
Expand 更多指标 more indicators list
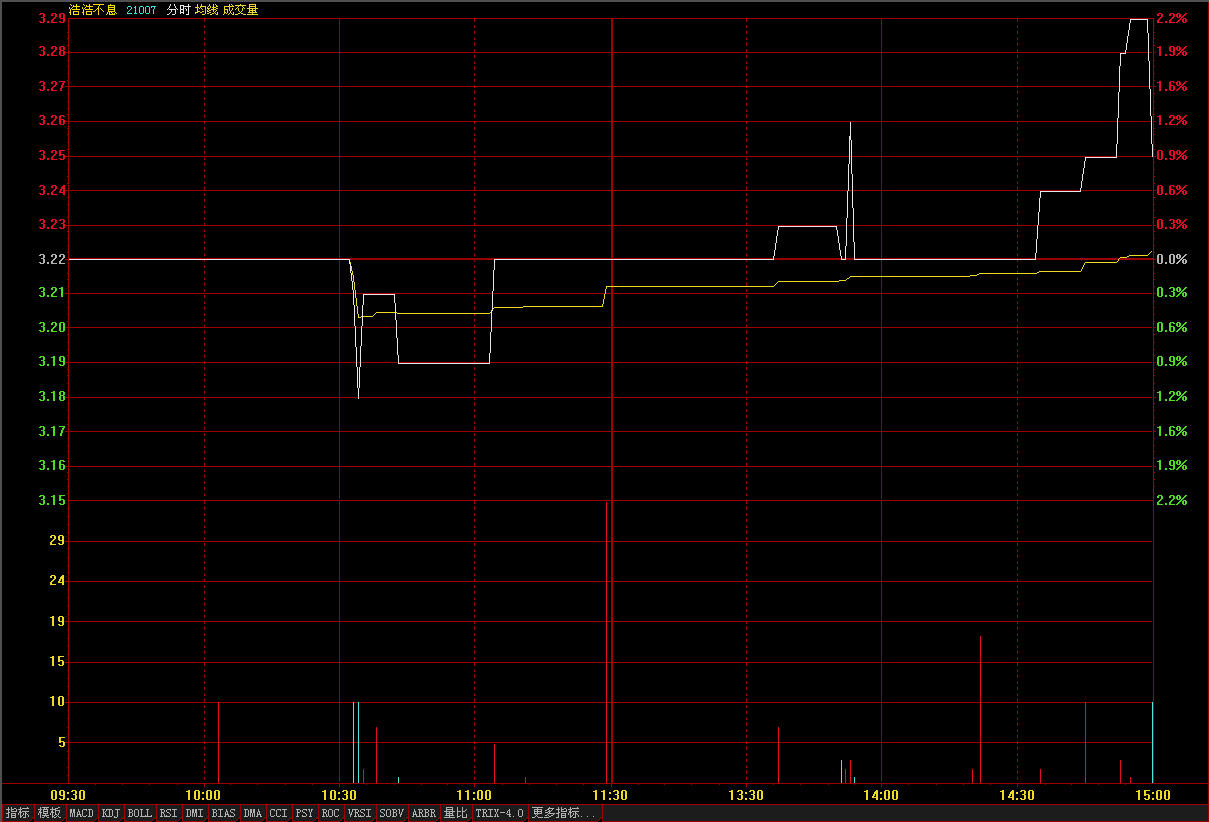(x=564, y=813)
